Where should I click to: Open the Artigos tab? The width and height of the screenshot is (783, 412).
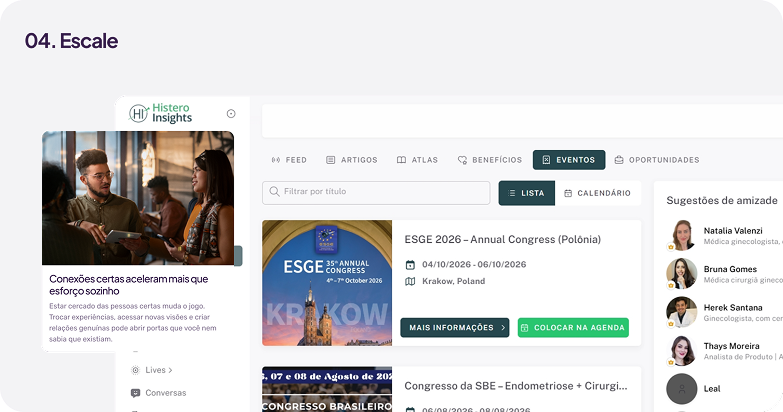[x=352, y=160]
